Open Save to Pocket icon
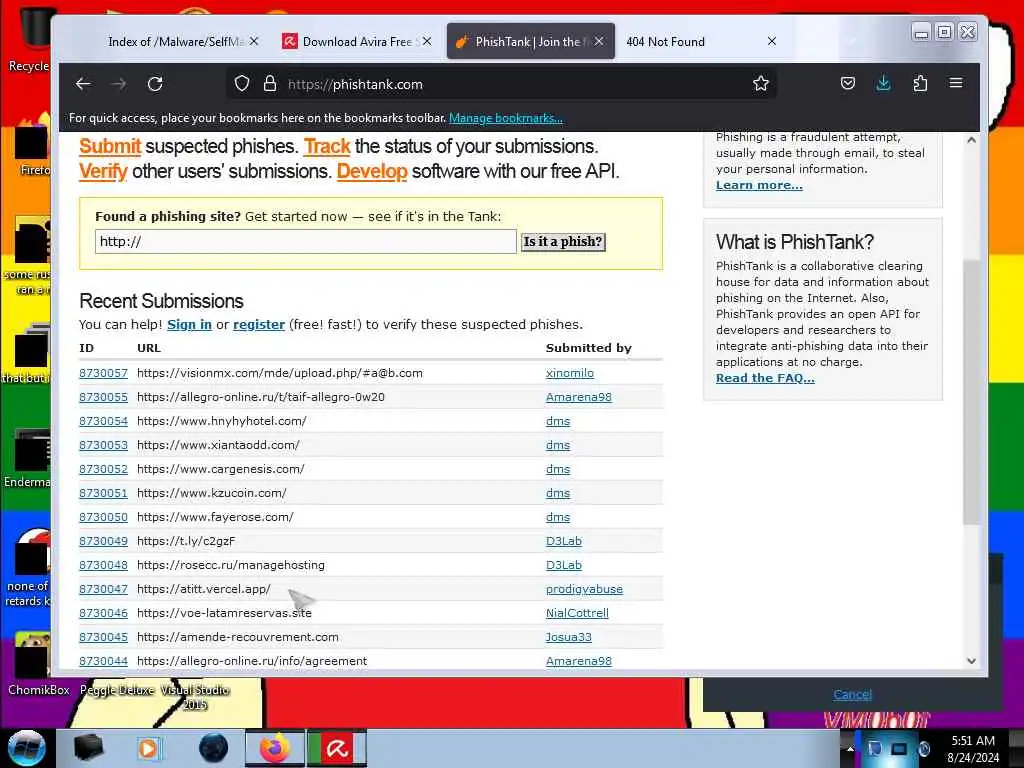 [x=848, y=83]
